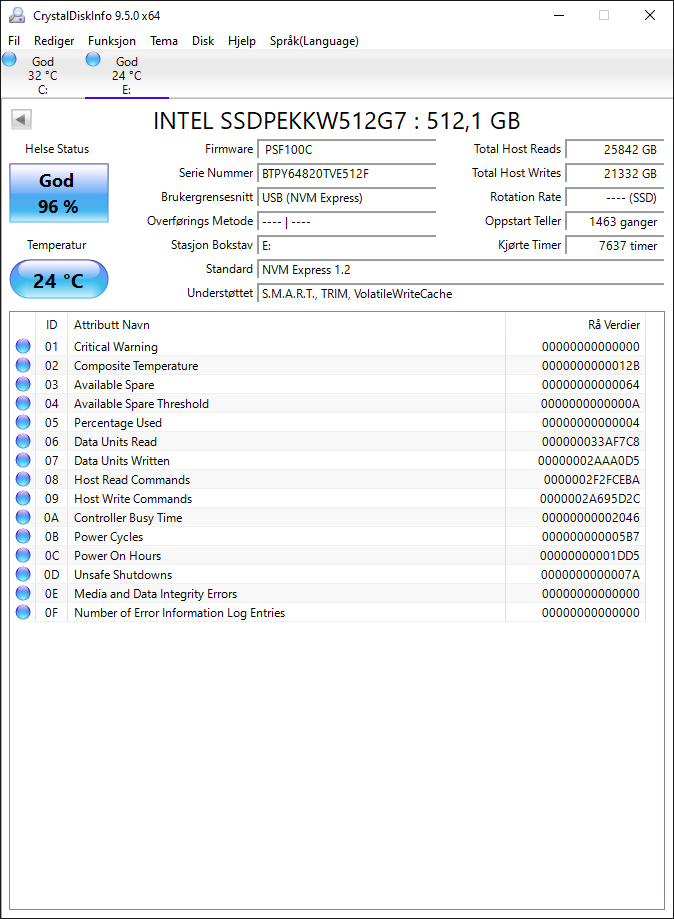Select the C: disk tab at 32 °C
674x919 pixels.
42,75
